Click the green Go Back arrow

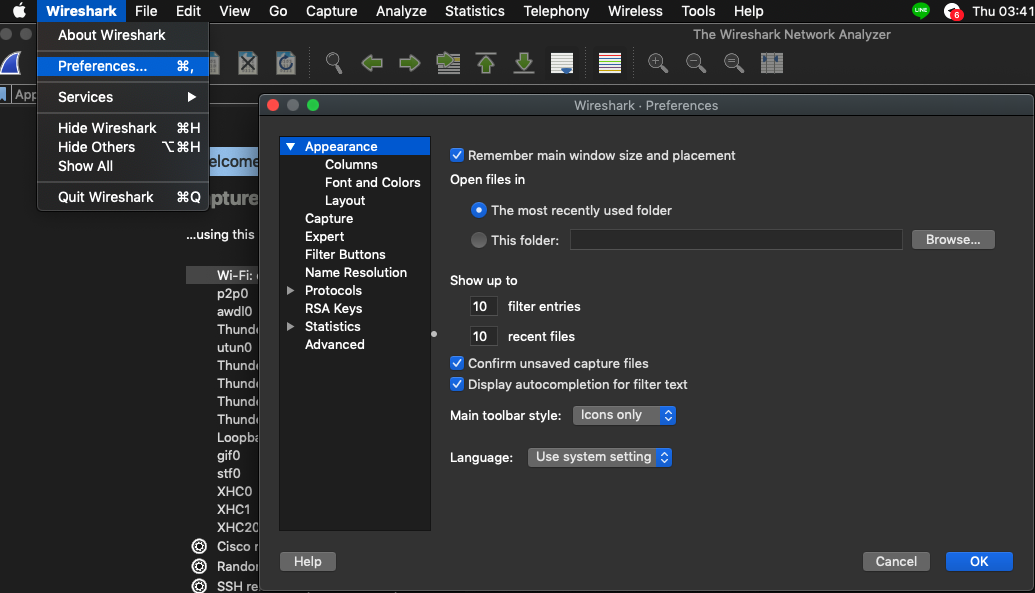tap(372, 63)
